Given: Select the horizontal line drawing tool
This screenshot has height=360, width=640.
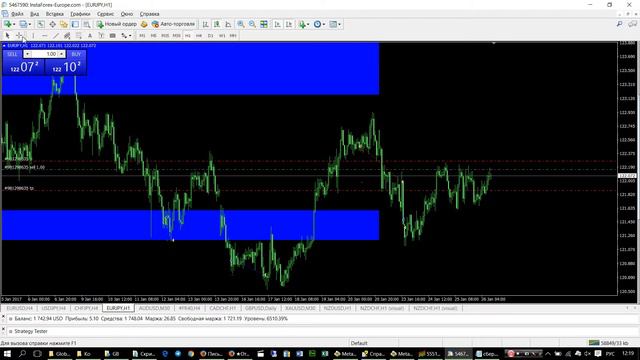Looking at the screenshot, I should pyautogui.click(x=44, y=36).
